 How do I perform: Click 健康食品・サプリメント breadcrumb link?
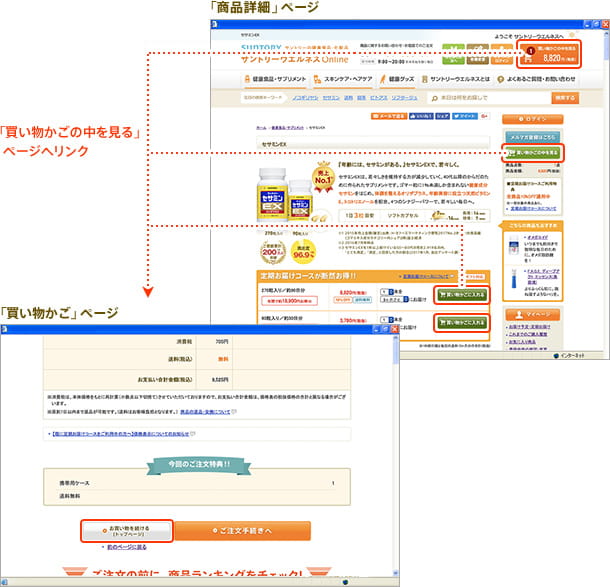[x=287, y=128]
